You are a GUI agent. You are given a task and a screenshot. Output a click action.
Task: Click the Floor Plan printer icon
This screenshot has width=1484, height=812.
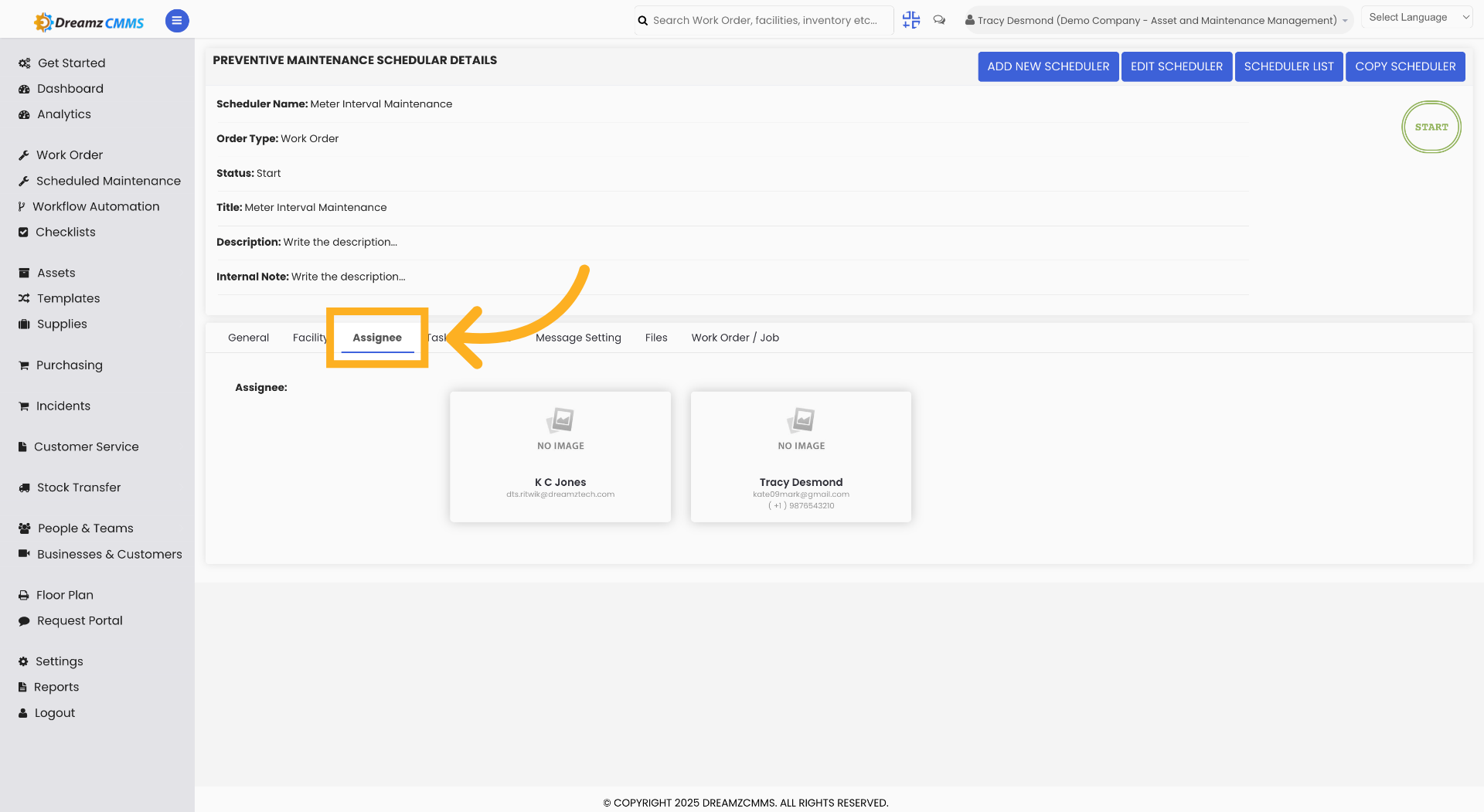[x=24, y=595]
